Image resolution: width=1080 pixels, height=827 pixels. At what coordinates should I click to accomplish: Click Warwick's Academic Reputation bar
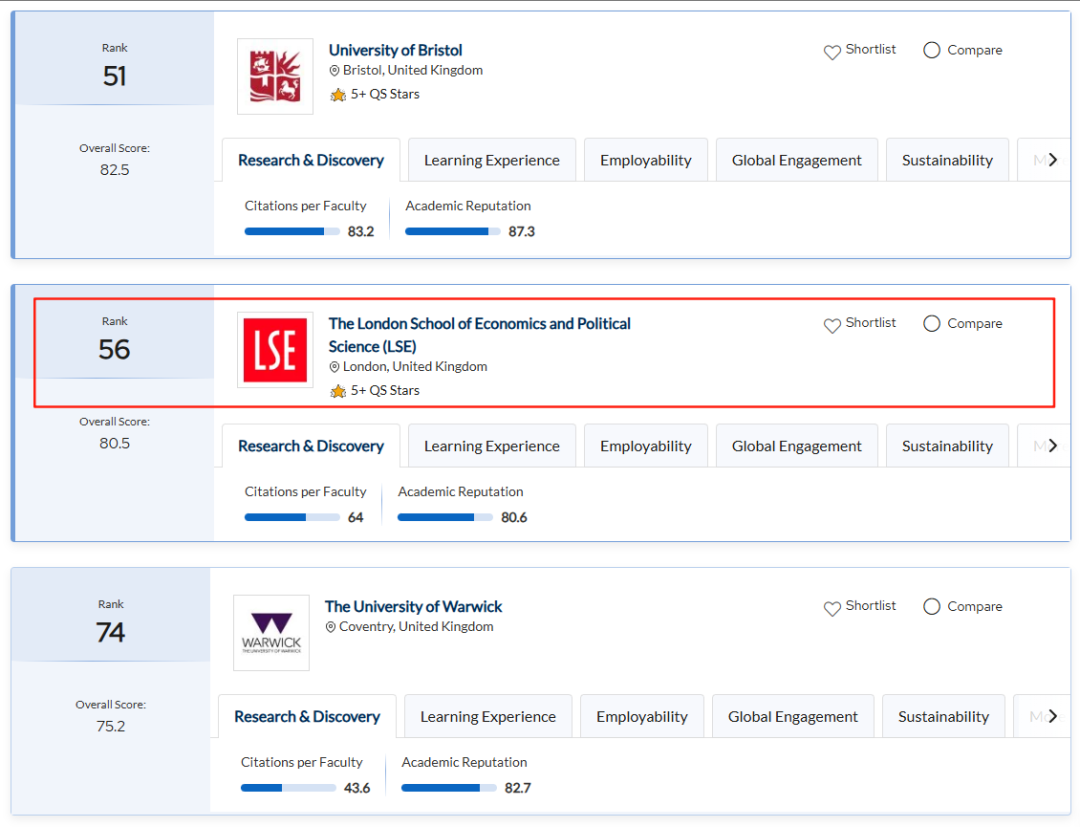[449, 788]
